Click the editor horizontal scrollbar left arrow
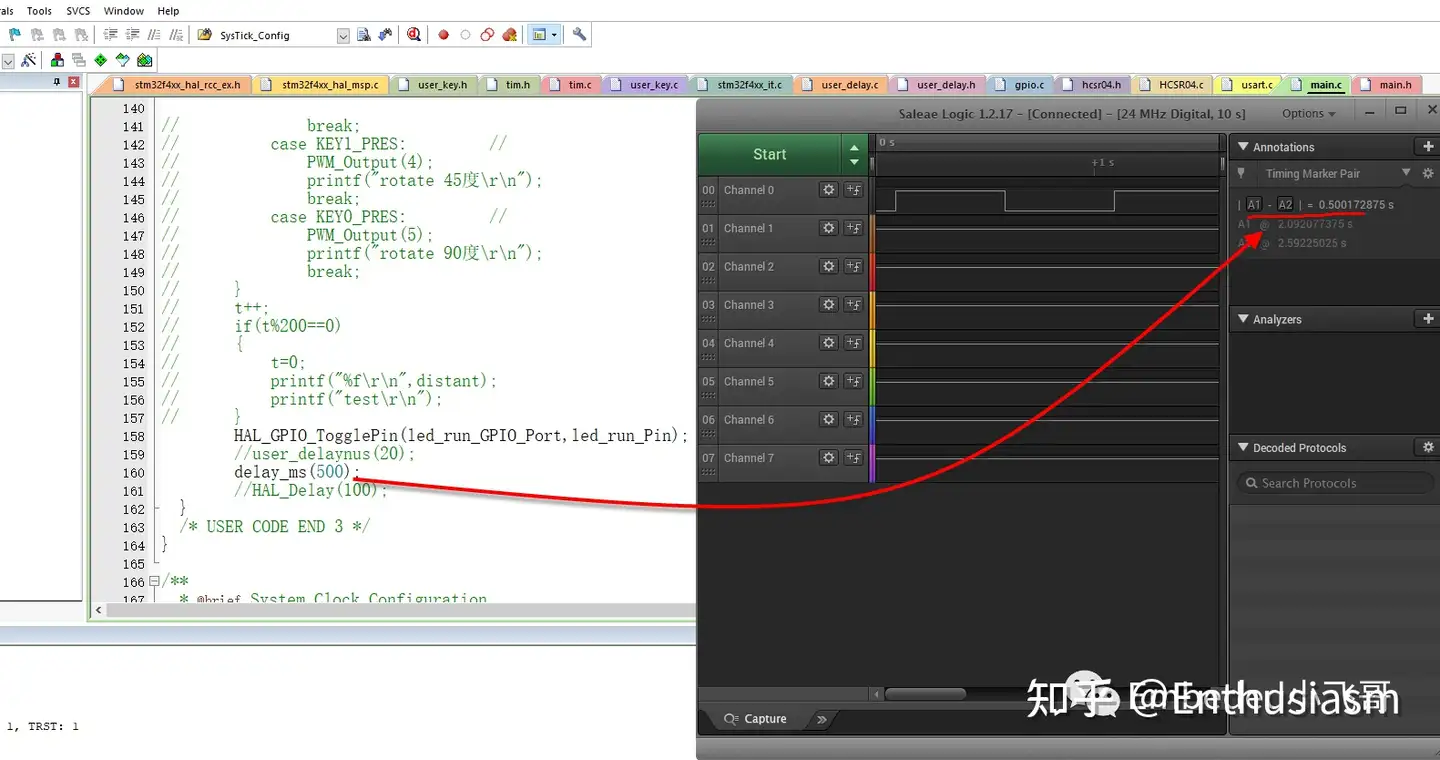This screenshot has height=760, width=1440. tap(98, 609)
